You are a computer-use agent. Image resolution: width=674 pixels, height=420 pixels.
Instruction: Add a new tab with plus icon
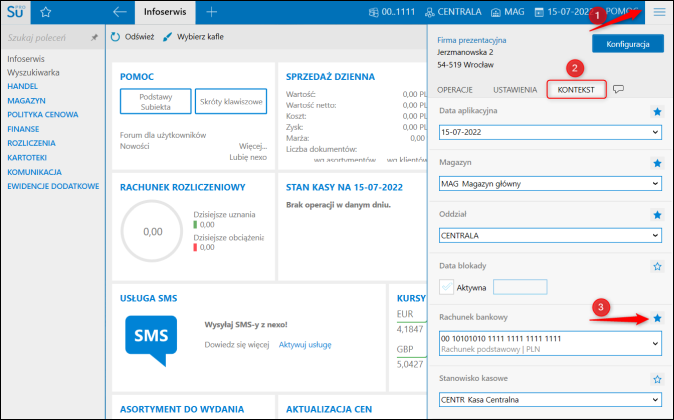click(x=211, y=12)
